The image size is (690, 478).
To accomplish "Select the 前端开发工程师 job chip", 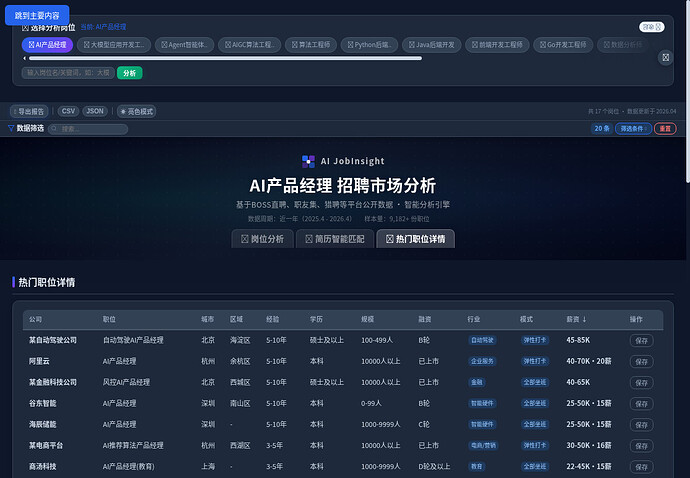I will pyautogui.click(x=497, y=44).
